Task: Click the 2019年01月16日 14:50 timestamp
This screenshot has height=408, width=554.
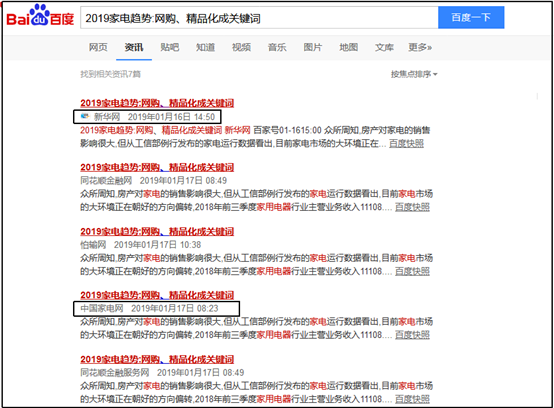Action: coord(171,117)
